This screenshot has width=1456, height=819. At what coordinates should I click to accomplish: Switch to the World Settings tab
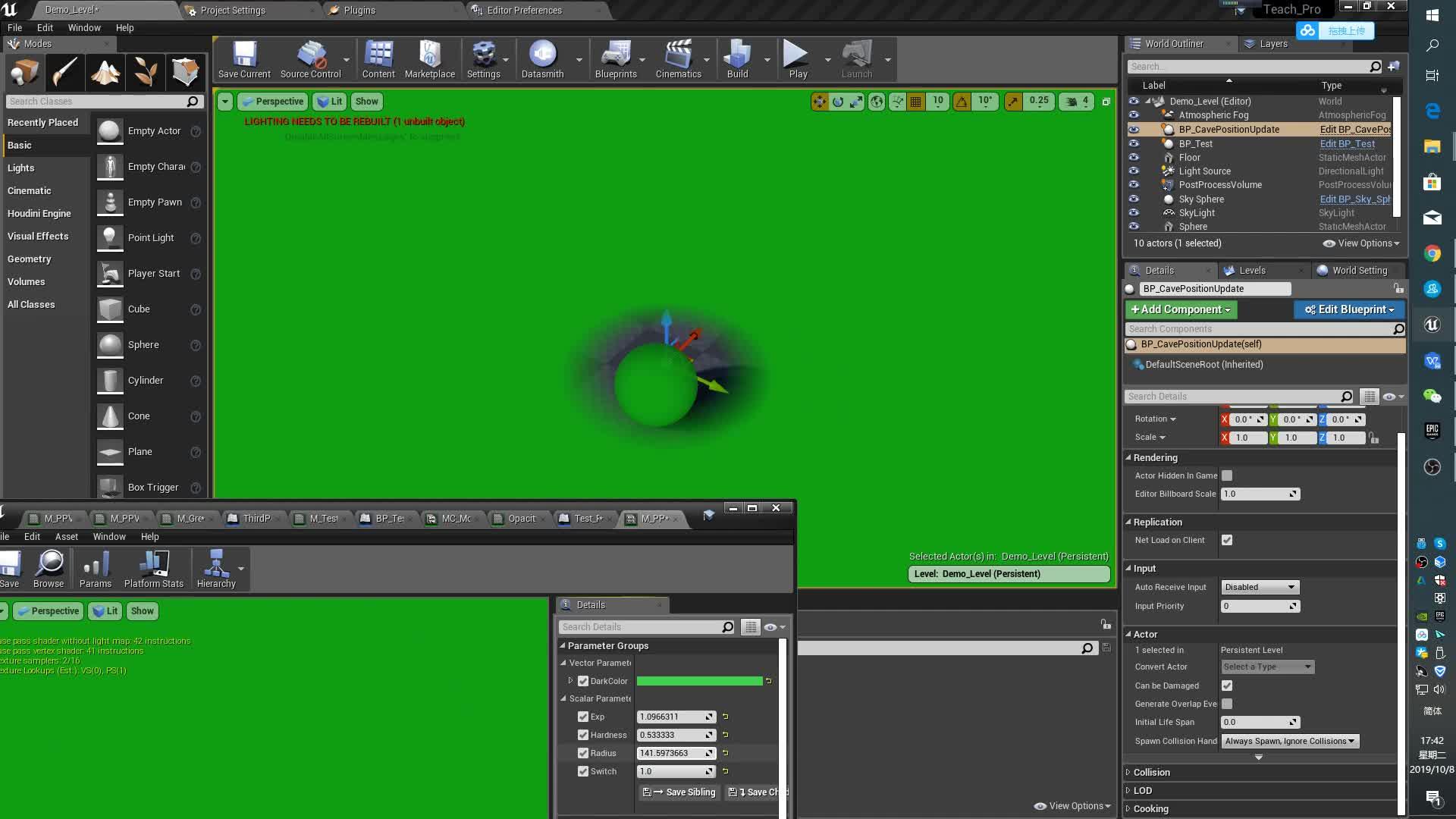[x=1359, y=271]
